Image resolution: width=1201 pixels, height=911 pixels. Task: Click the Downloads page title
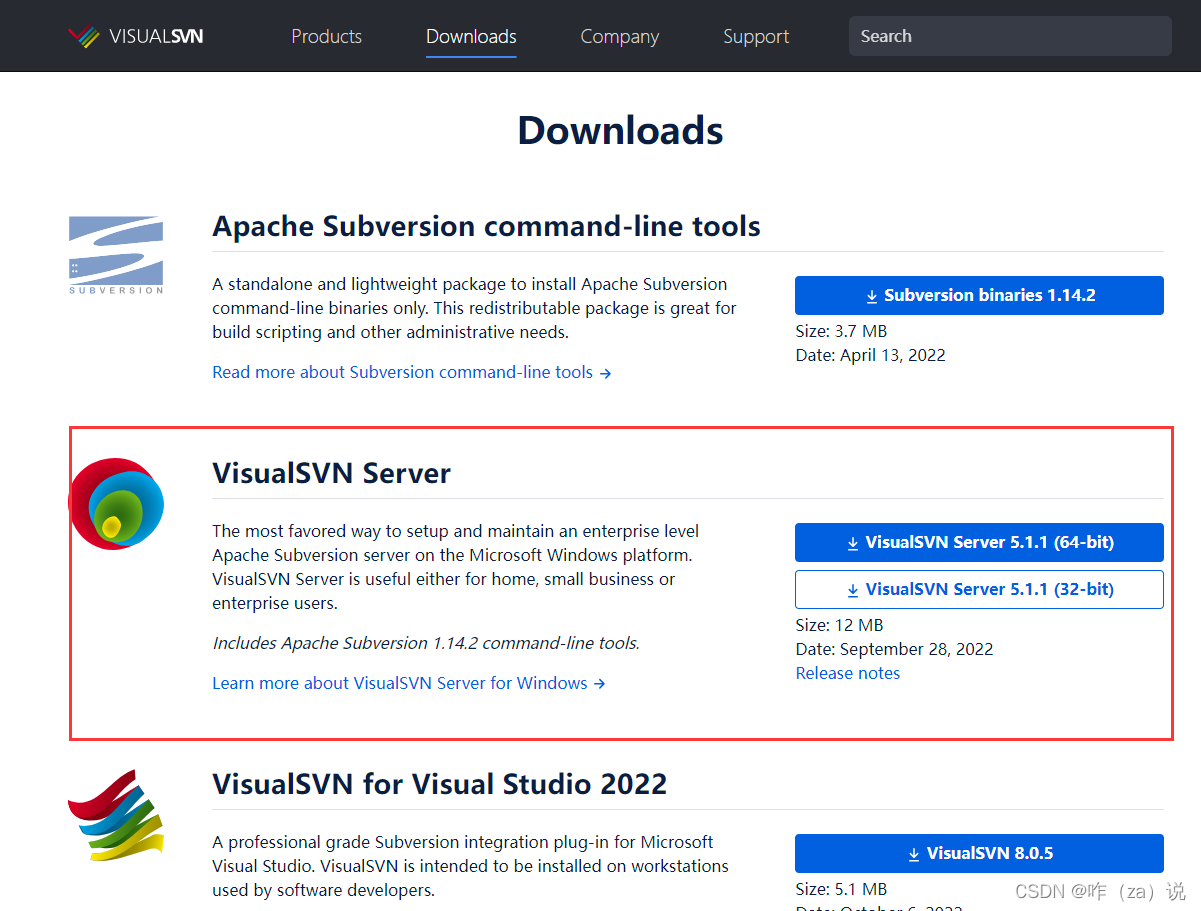pyautogui.click(x=620, y=131)
